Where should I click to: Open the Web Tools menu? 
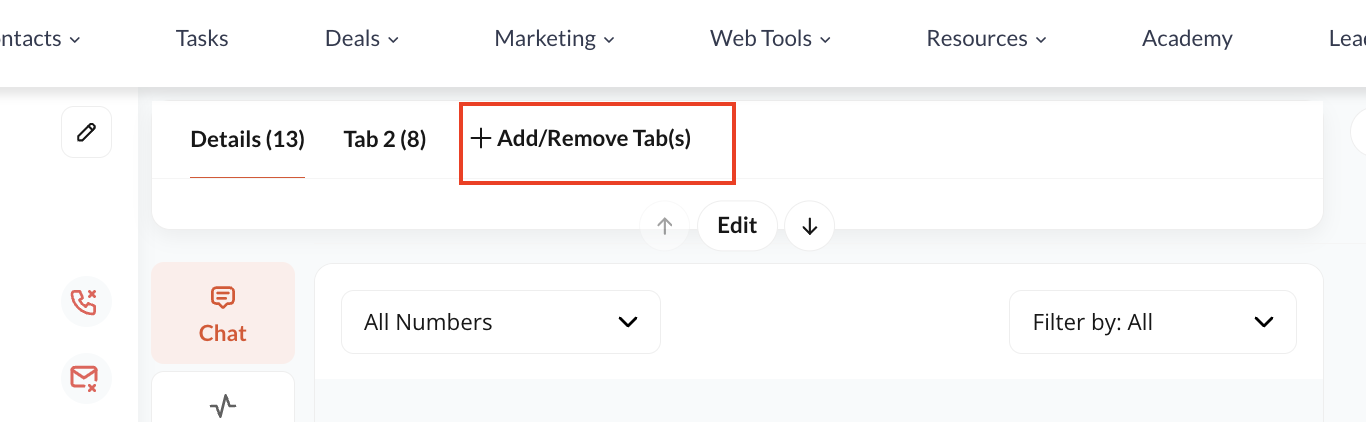771,39
